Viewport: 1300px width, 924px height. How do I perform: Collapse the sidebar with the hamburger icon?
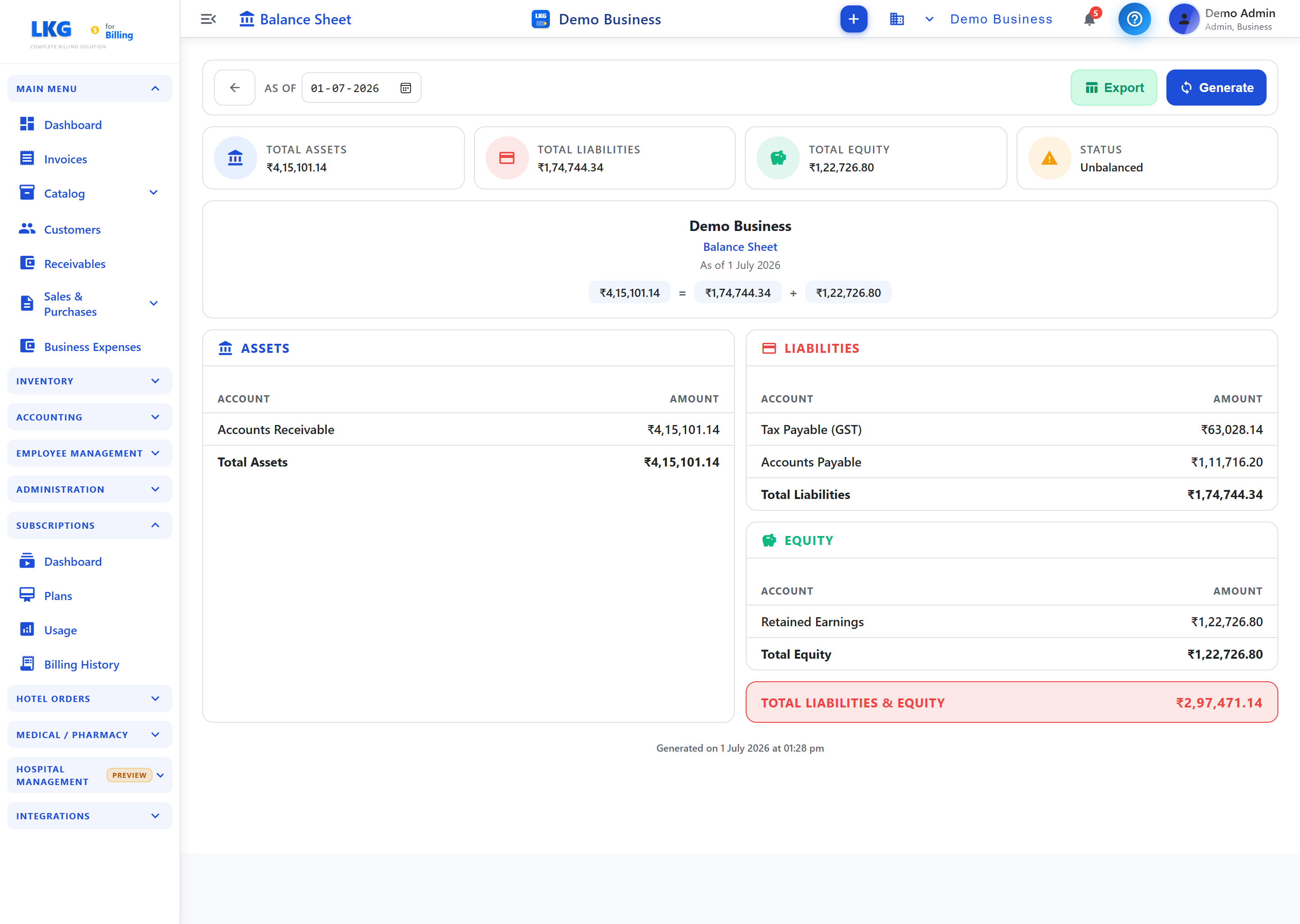[209, 19]
